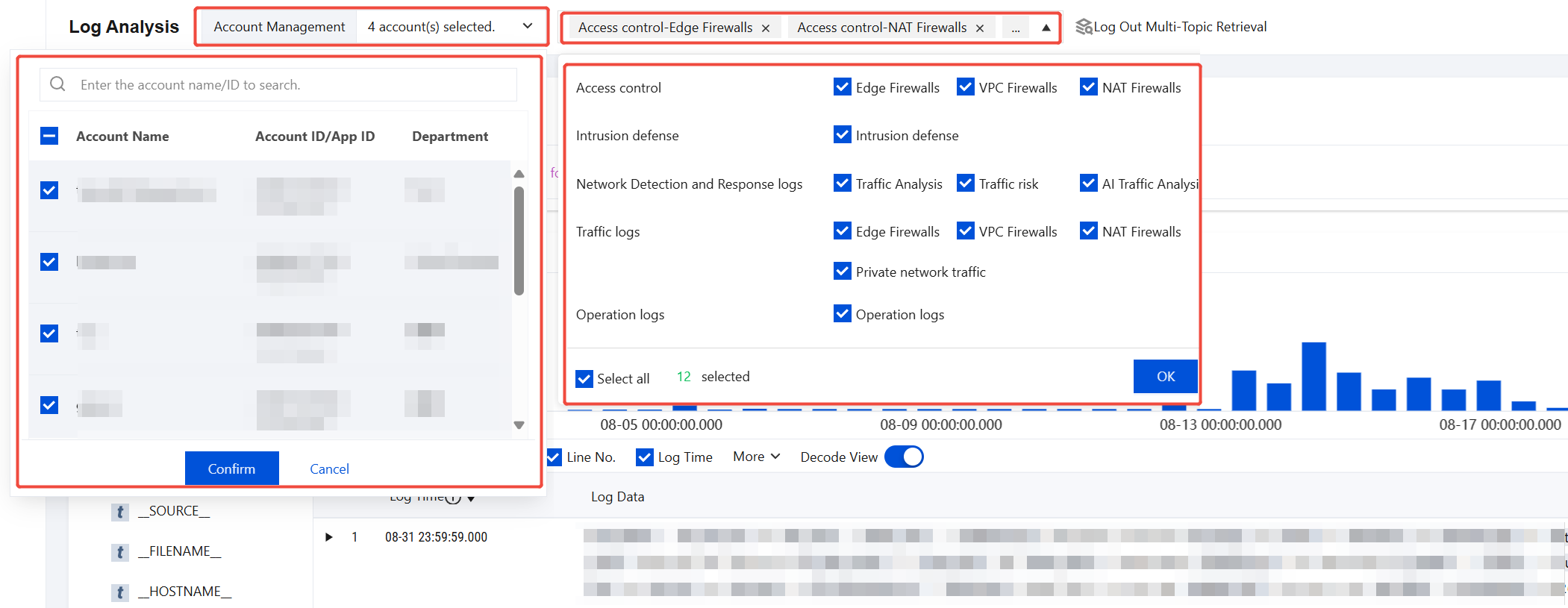The width and height of the screenshot is (1568, 608).
Task: Click the text-type icon beside __HOSTNAME__
Action: point(119,592)
